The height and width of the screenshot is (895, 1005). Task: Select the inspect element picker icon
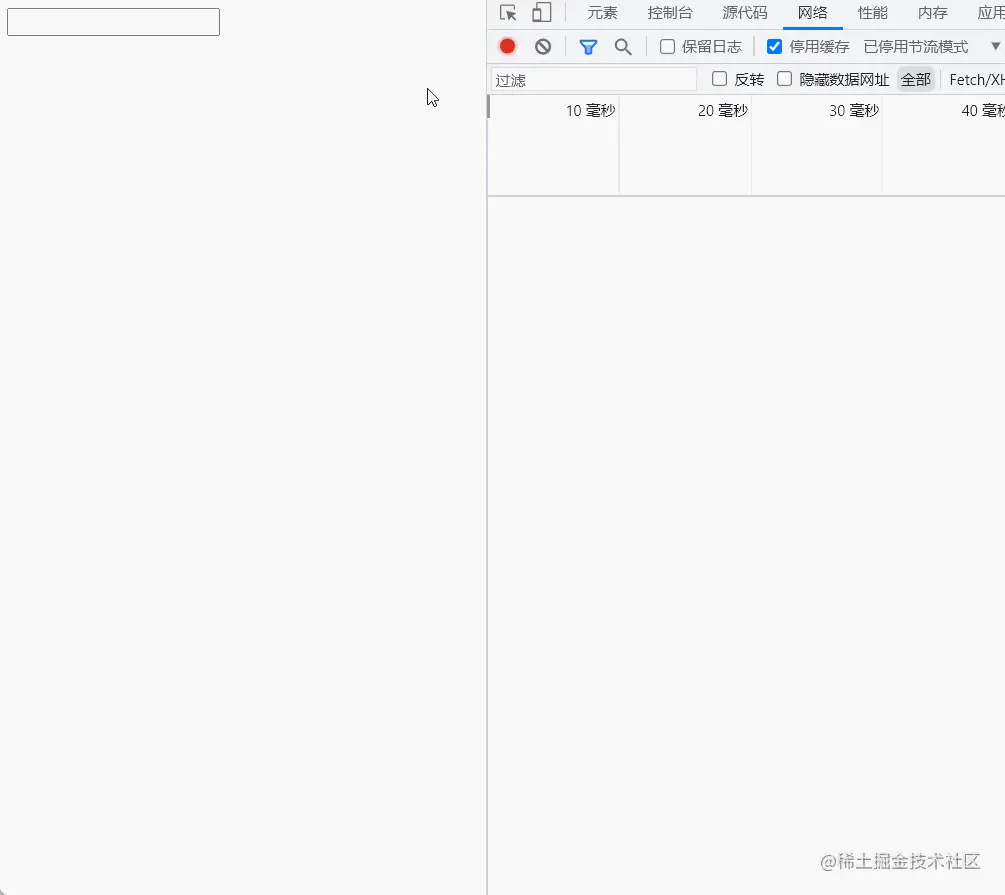tap(507, 13)
